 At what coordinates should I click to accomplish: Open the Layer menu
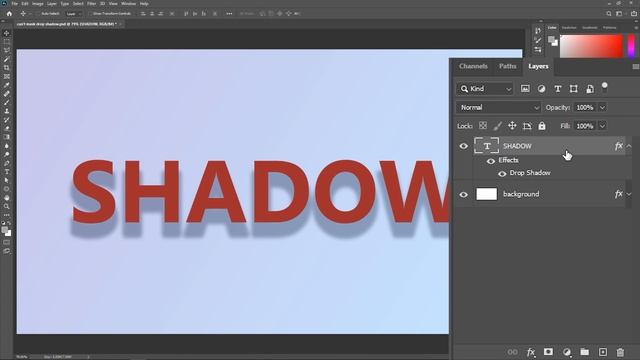pos(52,4)
